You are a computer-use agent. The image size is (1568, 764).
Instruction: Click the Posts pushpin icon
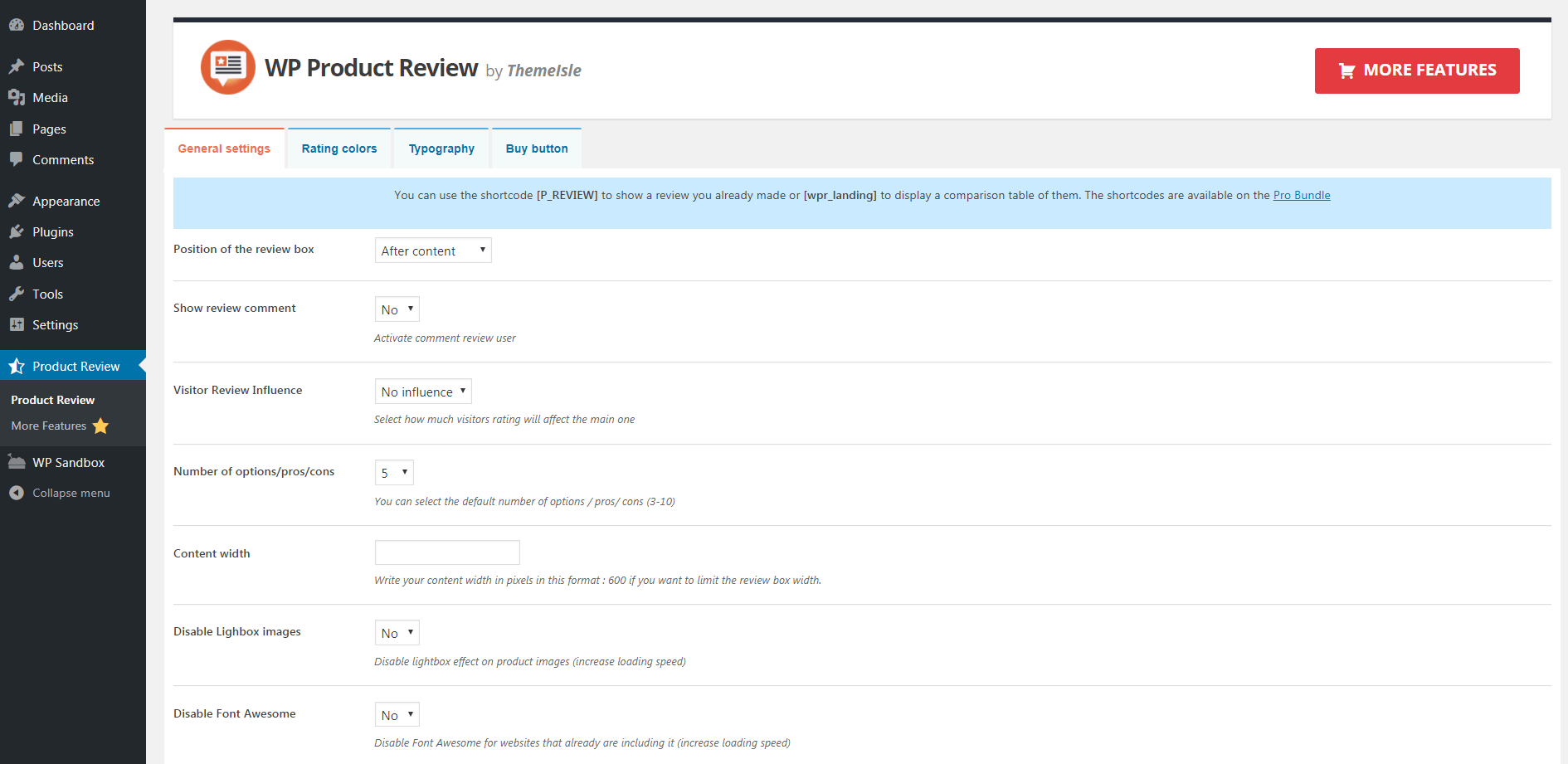point(17,66)
